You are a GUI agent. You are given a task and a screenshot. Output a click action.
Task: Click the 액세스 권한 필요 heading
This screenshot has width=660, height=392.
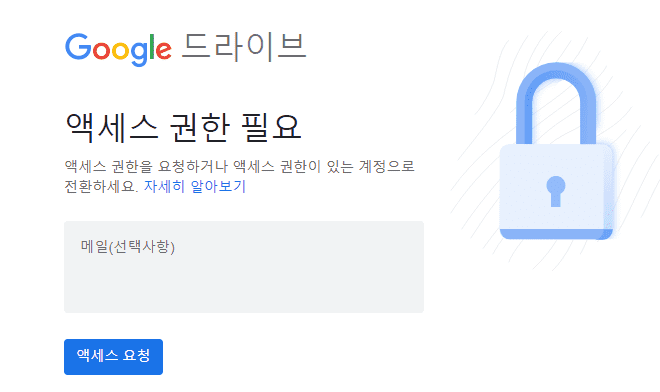(184, 127)
